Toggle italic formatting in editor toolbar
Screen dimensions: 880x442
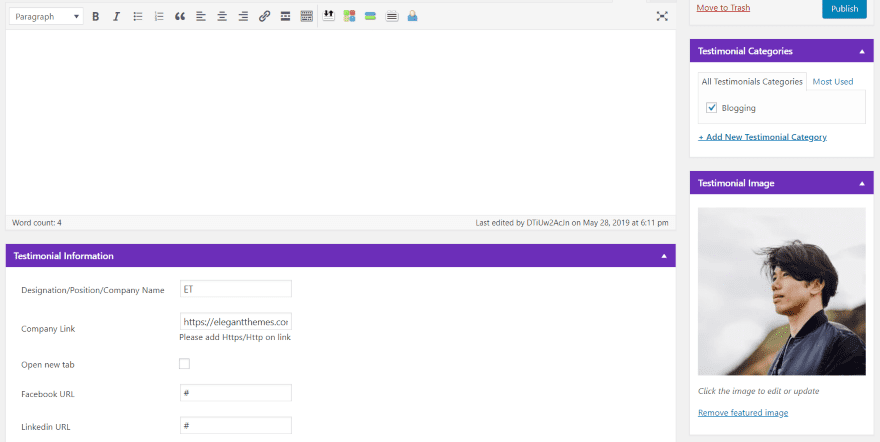(116, 17)
